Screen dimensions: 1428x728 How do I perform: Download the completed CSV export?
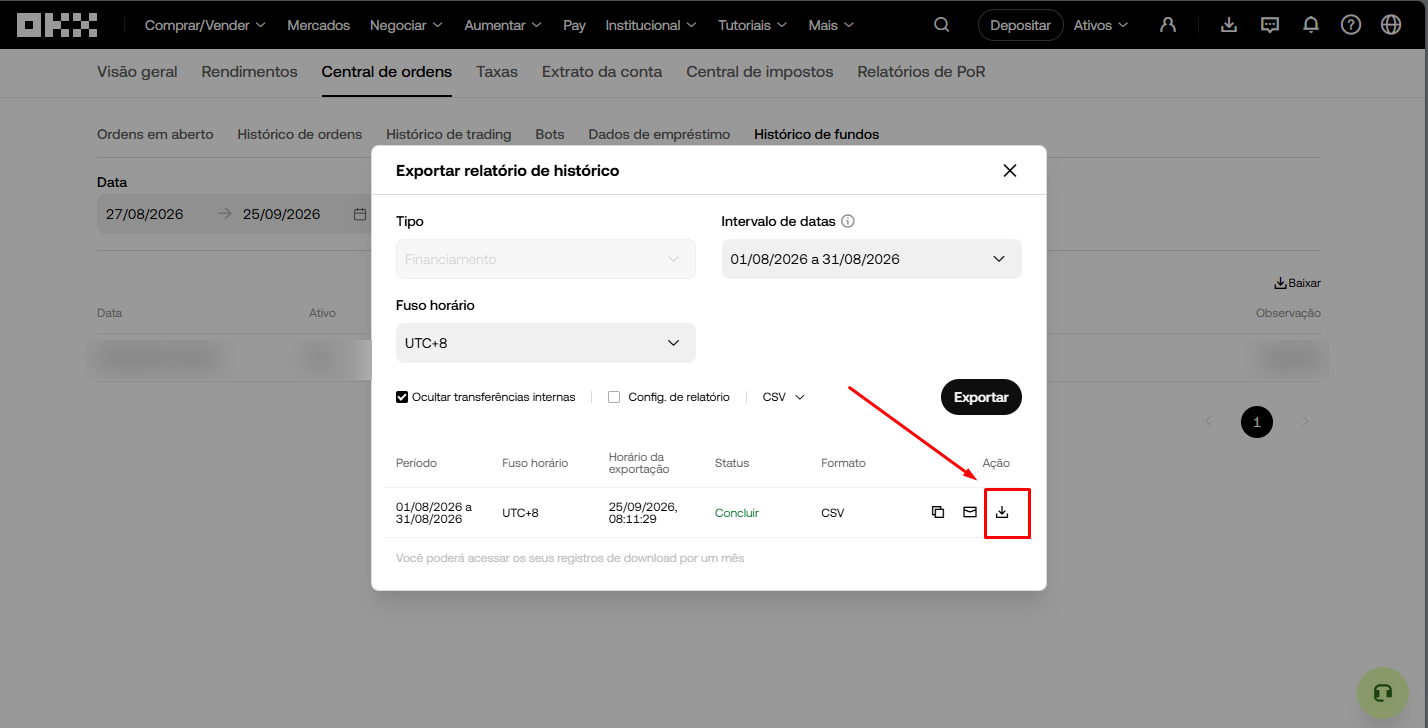pyautogui.click(x=1002, y=512)
